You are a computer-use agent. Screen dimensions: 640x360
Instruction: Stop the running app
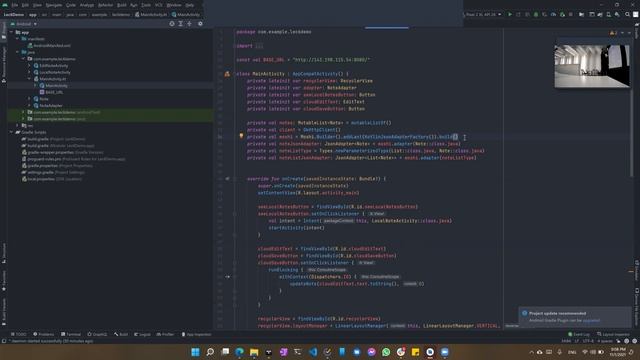click(x=571, y=14)
